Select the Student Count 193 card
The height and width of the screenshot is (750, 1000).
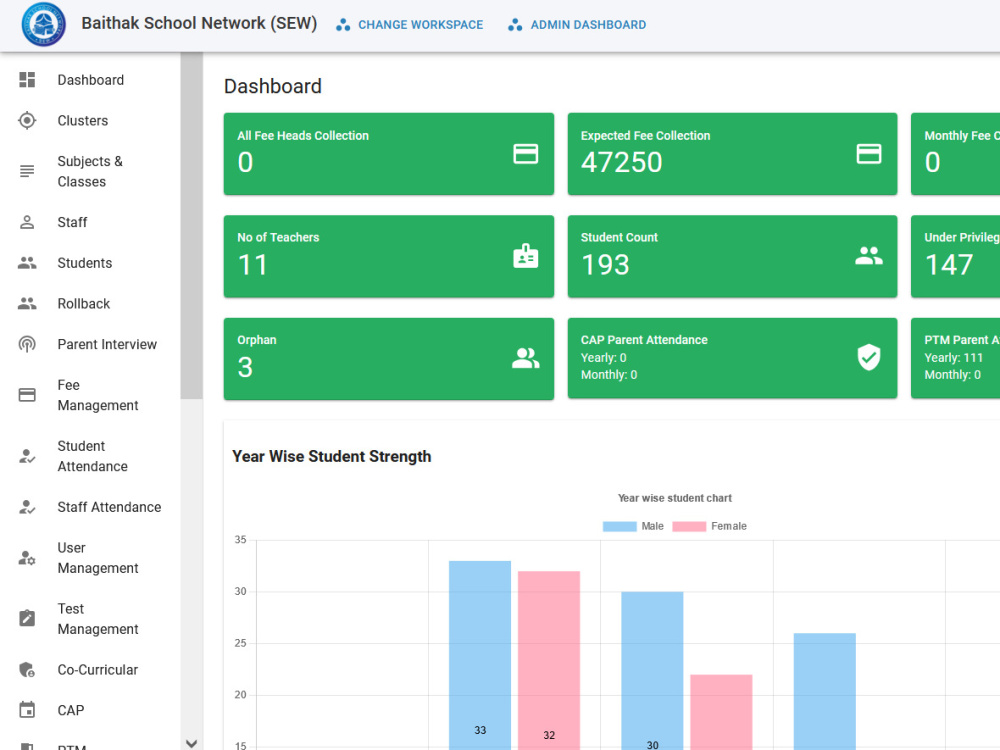pyautogui.click(x=732, y=256)
